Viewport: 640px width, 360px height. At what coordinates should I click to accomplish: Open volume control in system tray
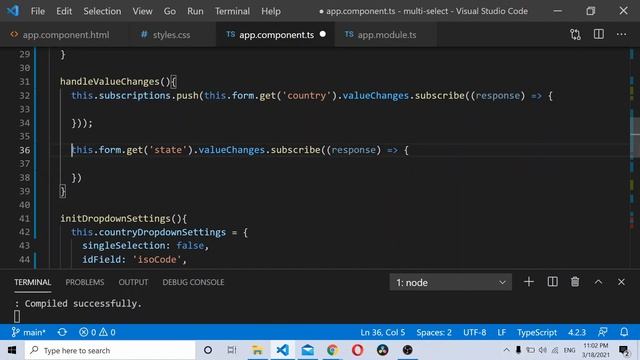[x=542, y=350]
